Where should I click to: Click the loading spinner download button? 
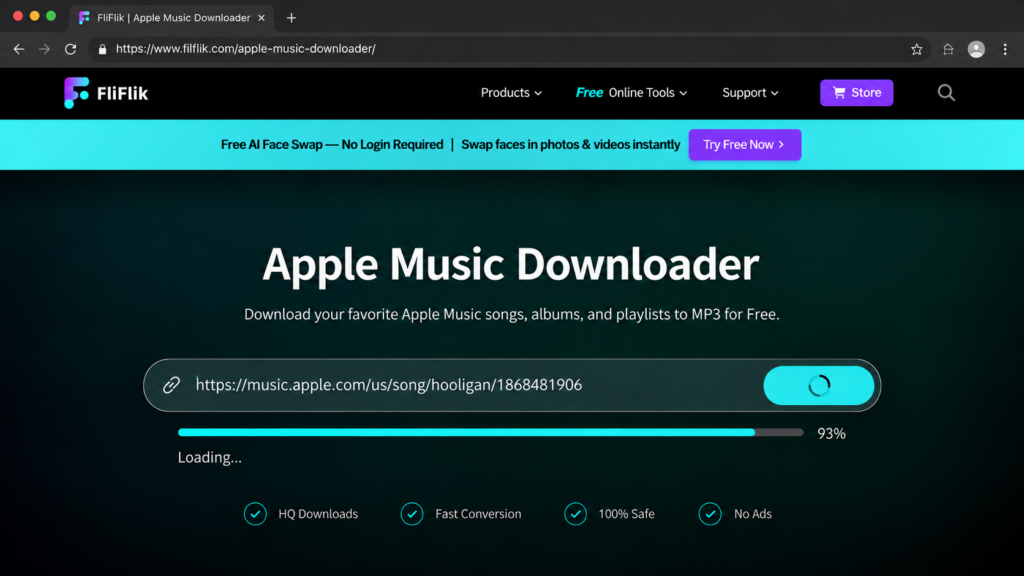(818, 385)
